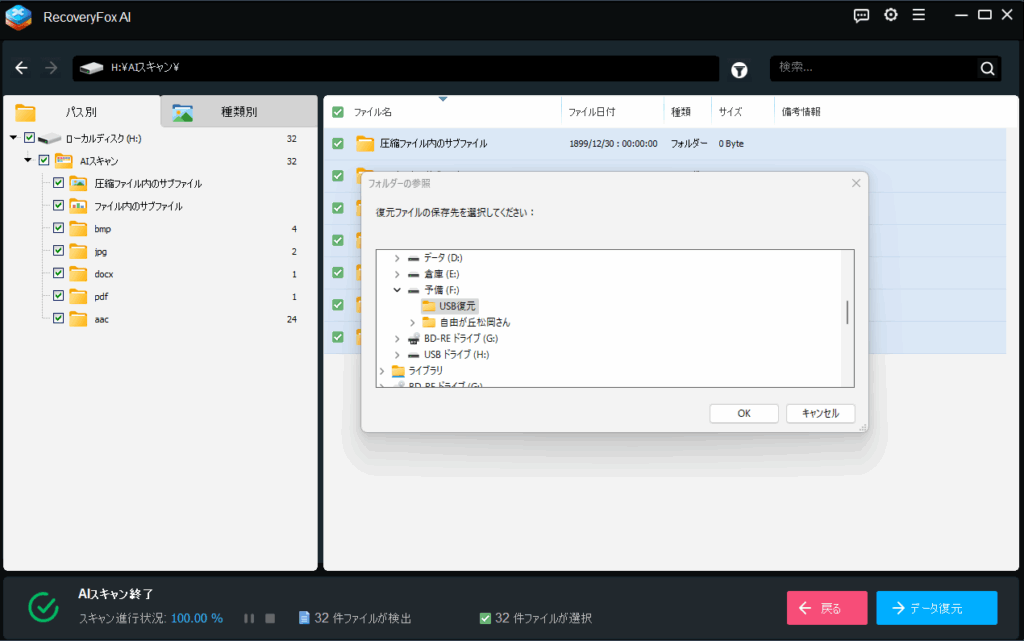This screenshot has width=1024, height=641.
Task: Click the stop scan square icon
Action: [x=270, y=619]
